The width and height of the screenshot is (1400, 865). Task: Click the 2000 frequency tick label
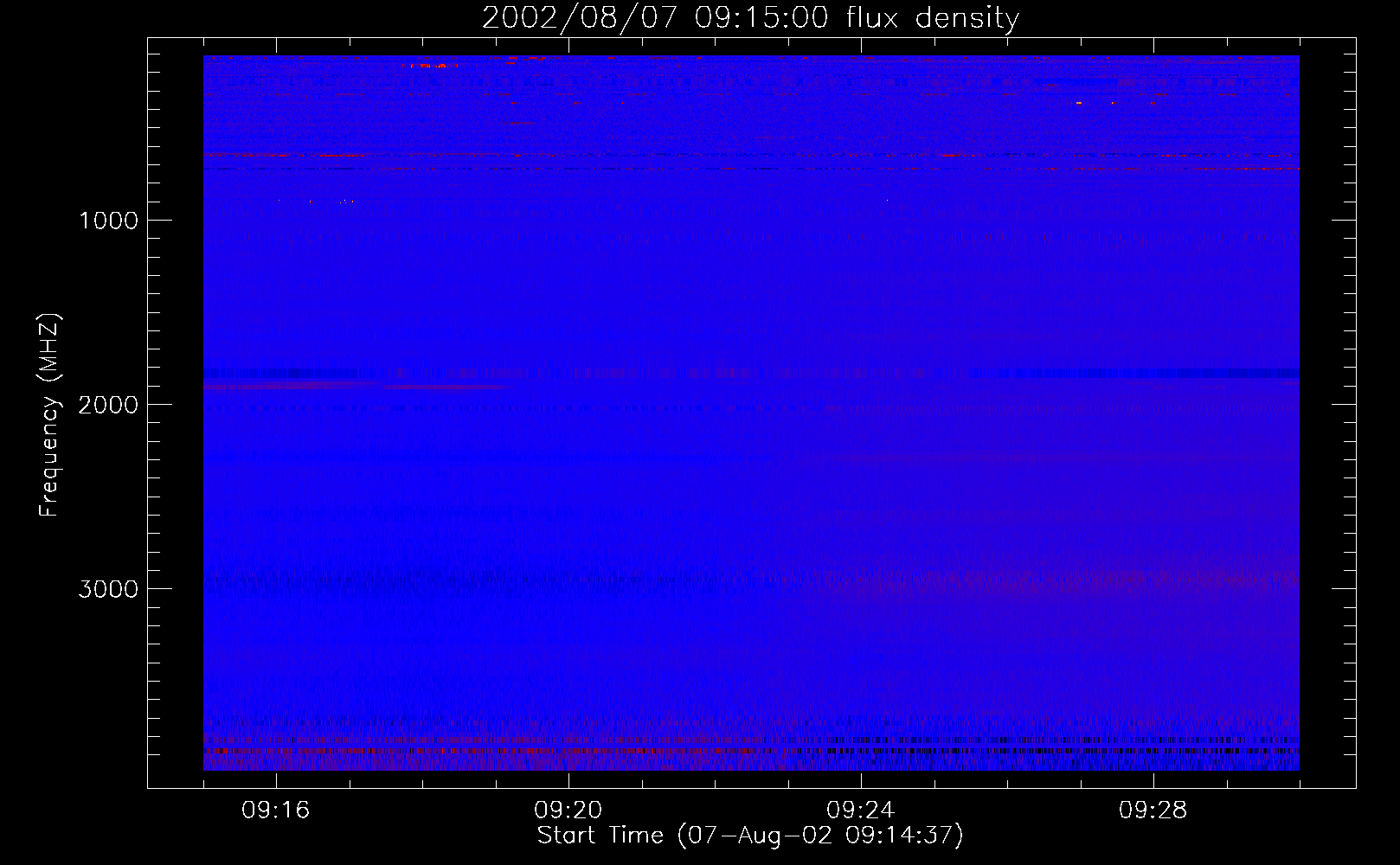click(x=108, y=405)
